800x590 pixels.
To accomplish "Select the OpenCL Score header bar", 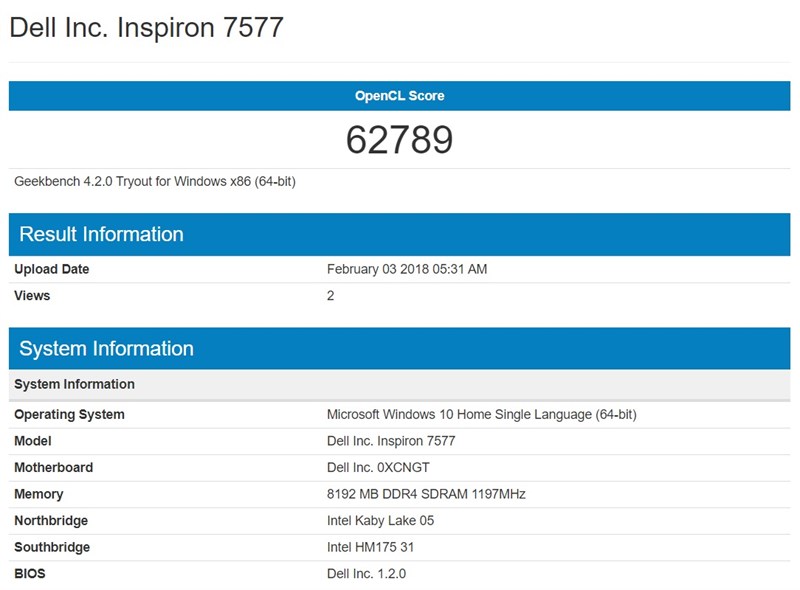I will tap(400, 97).
